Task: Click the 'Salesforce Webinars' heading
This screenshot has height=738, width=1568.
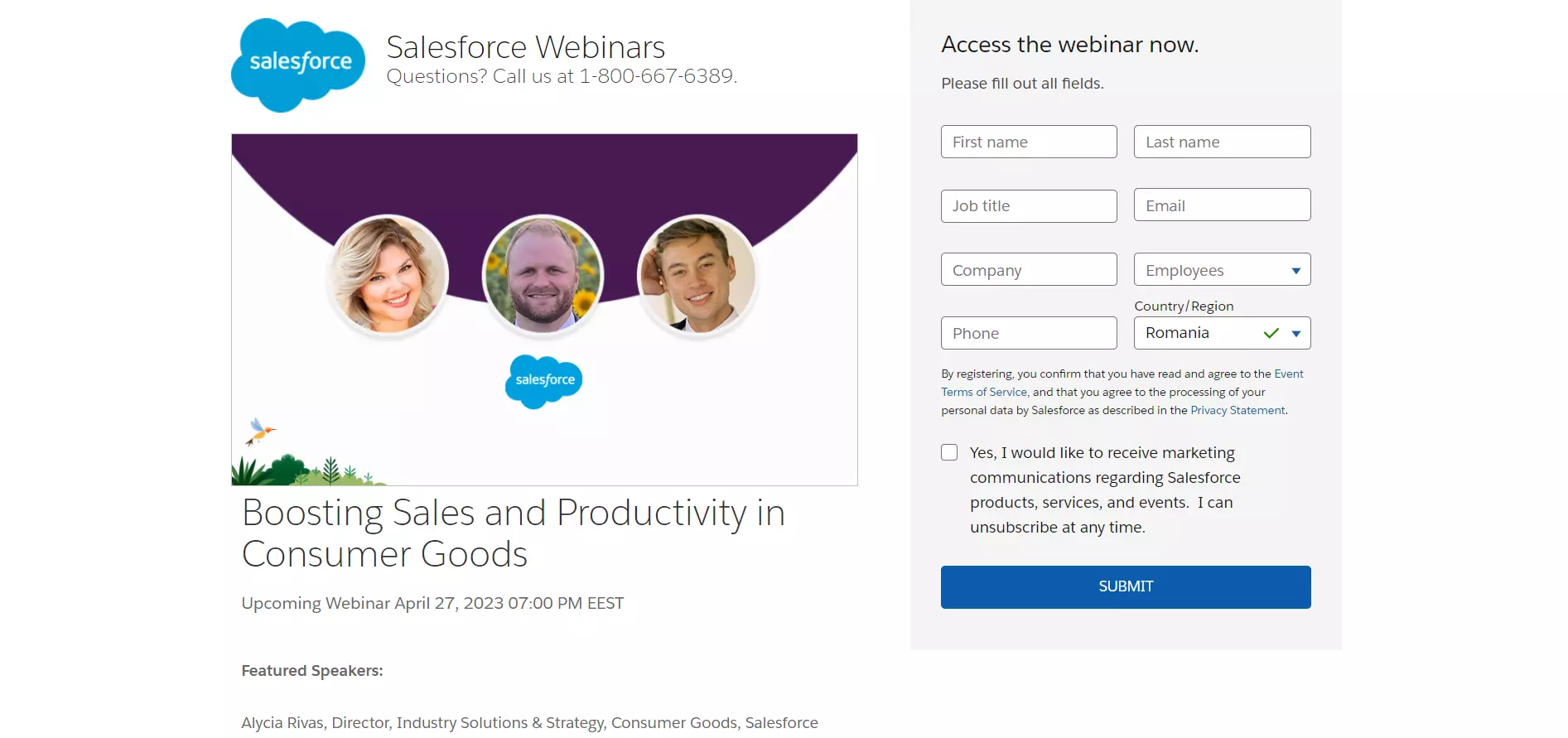Action: tap(525, 47)
